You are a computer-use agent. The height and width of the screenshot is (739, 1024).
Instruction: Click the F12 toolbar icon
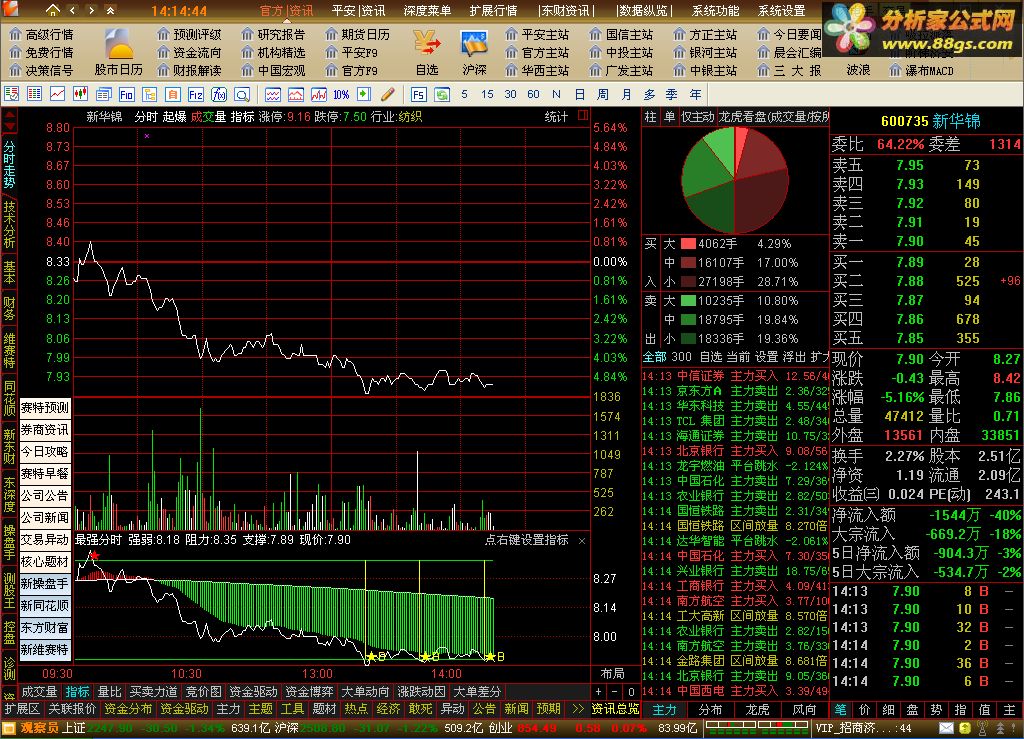click(x=196, y=94)
